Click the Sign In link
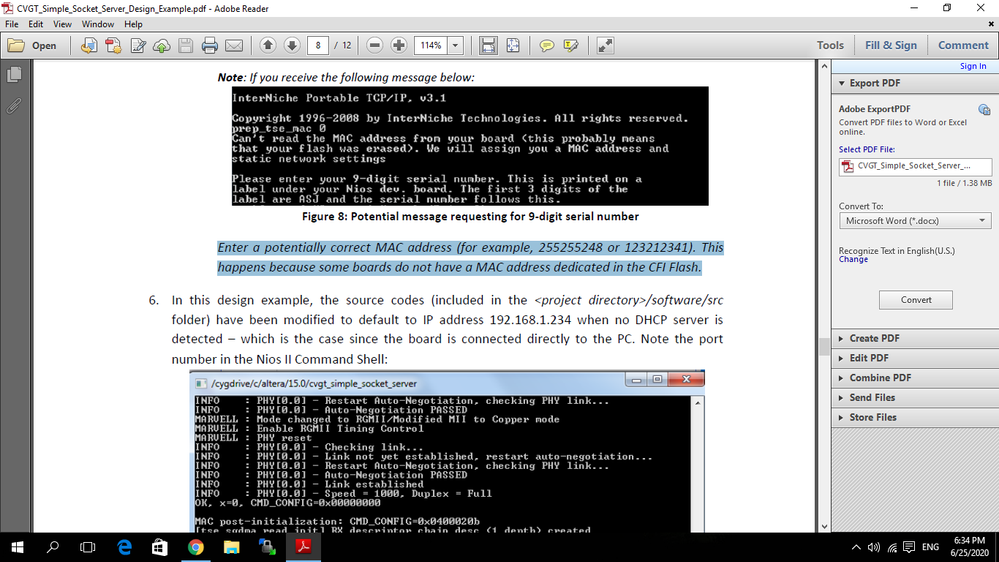This screenshot has height=562, width=999. [973, 66]
